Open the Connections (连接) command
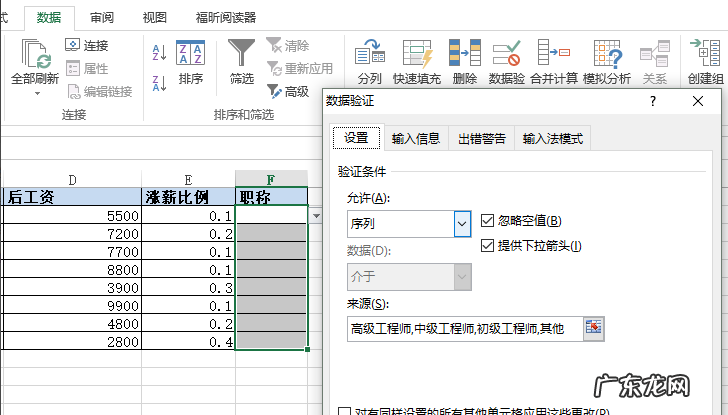728x415 pixels. click(x=87, y=45)
